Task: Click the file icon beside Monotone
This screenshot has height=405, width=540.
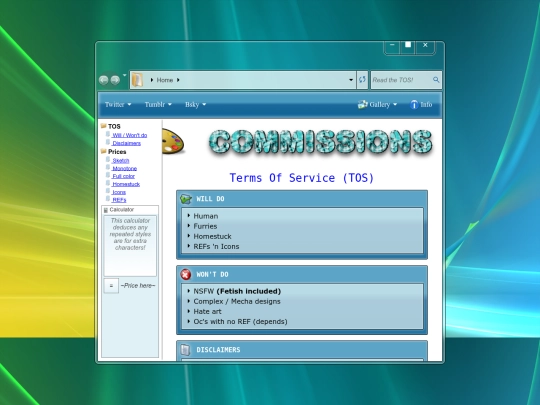Action: point(108,168)
